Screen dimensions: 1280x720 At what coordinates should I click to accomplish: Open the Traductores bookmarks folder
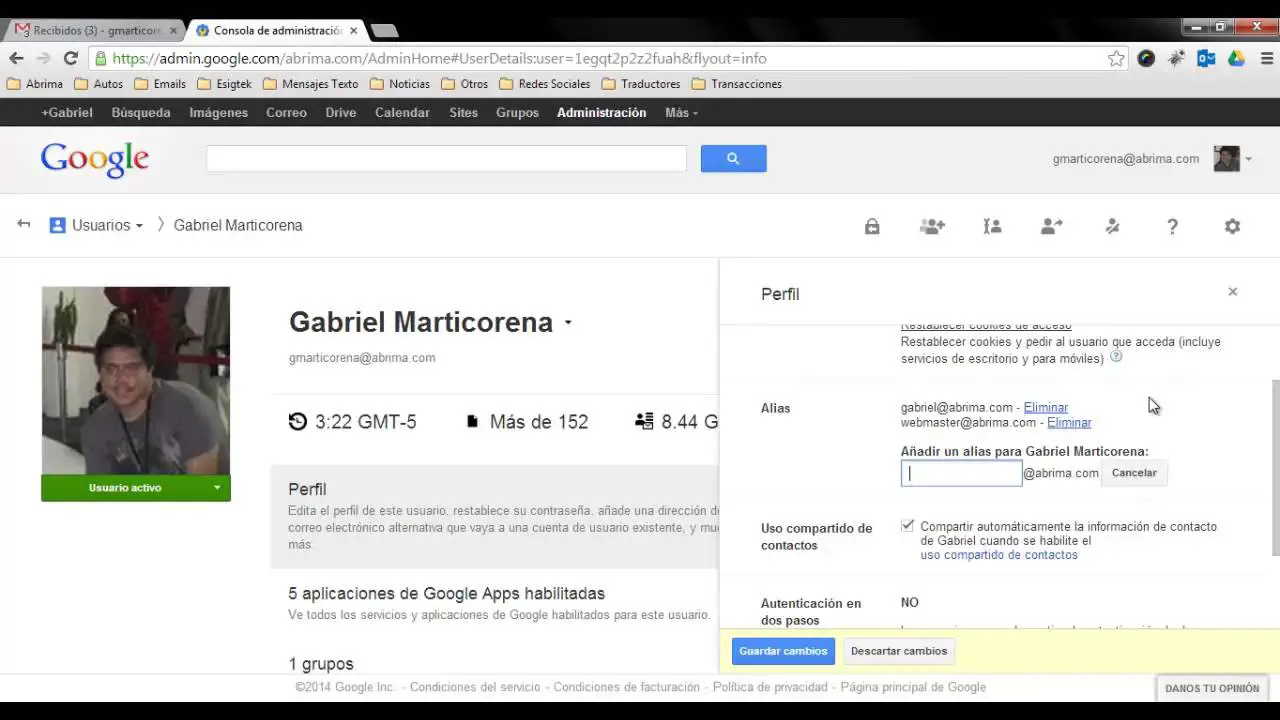[x=640, y=84]
